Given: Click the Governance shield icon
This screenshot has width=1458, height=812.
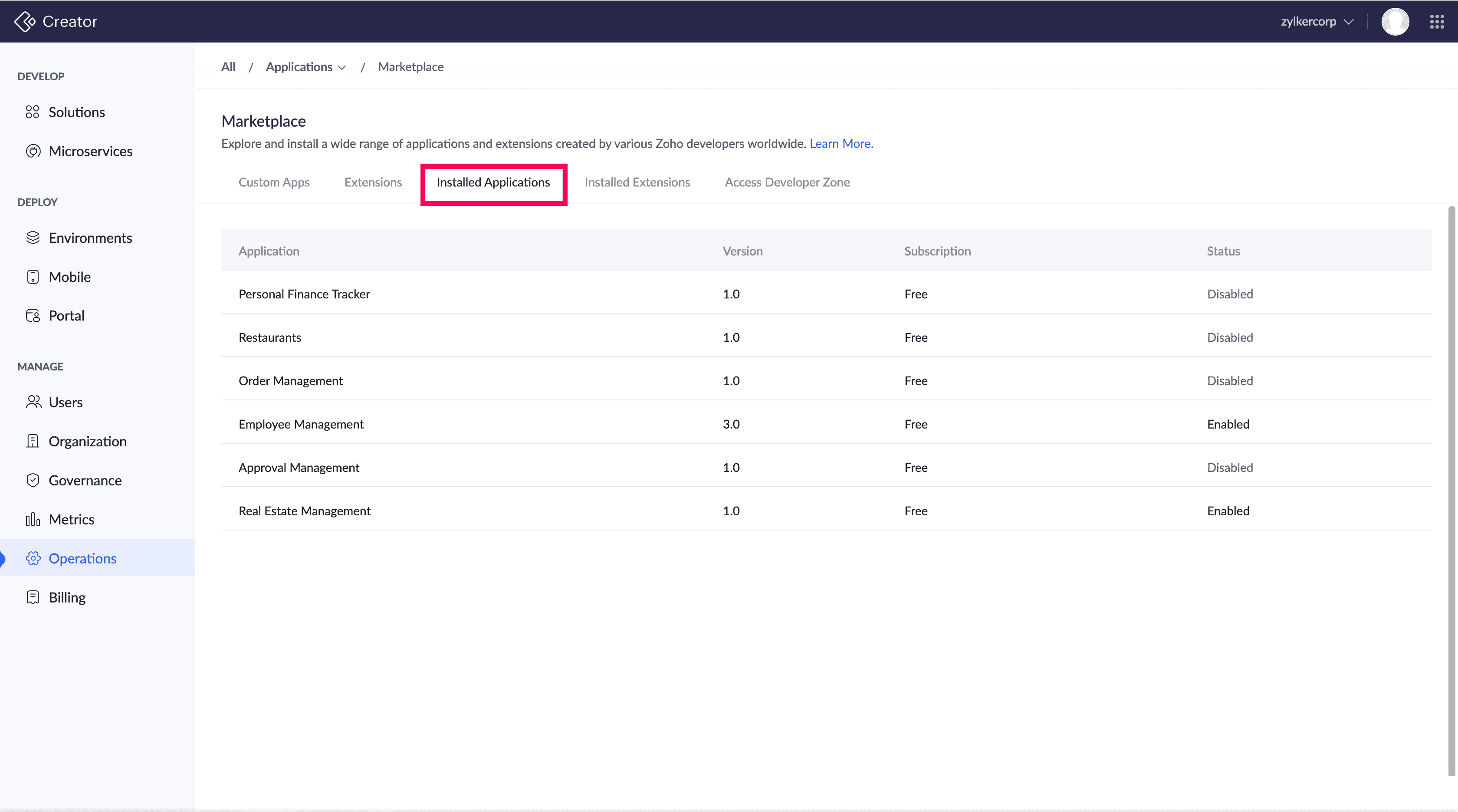Looking at the screenshot, I should point(33,481).
